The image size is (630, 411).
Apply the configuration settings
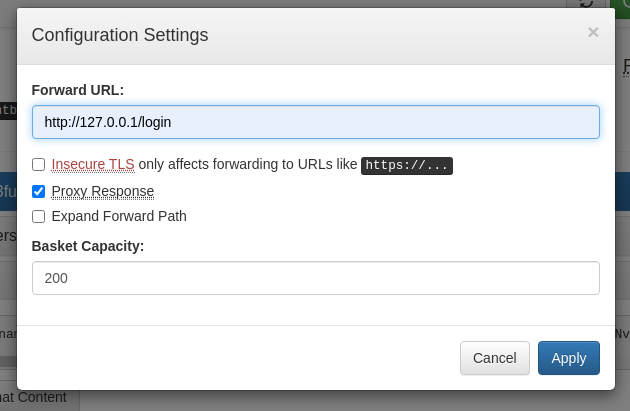569,358
